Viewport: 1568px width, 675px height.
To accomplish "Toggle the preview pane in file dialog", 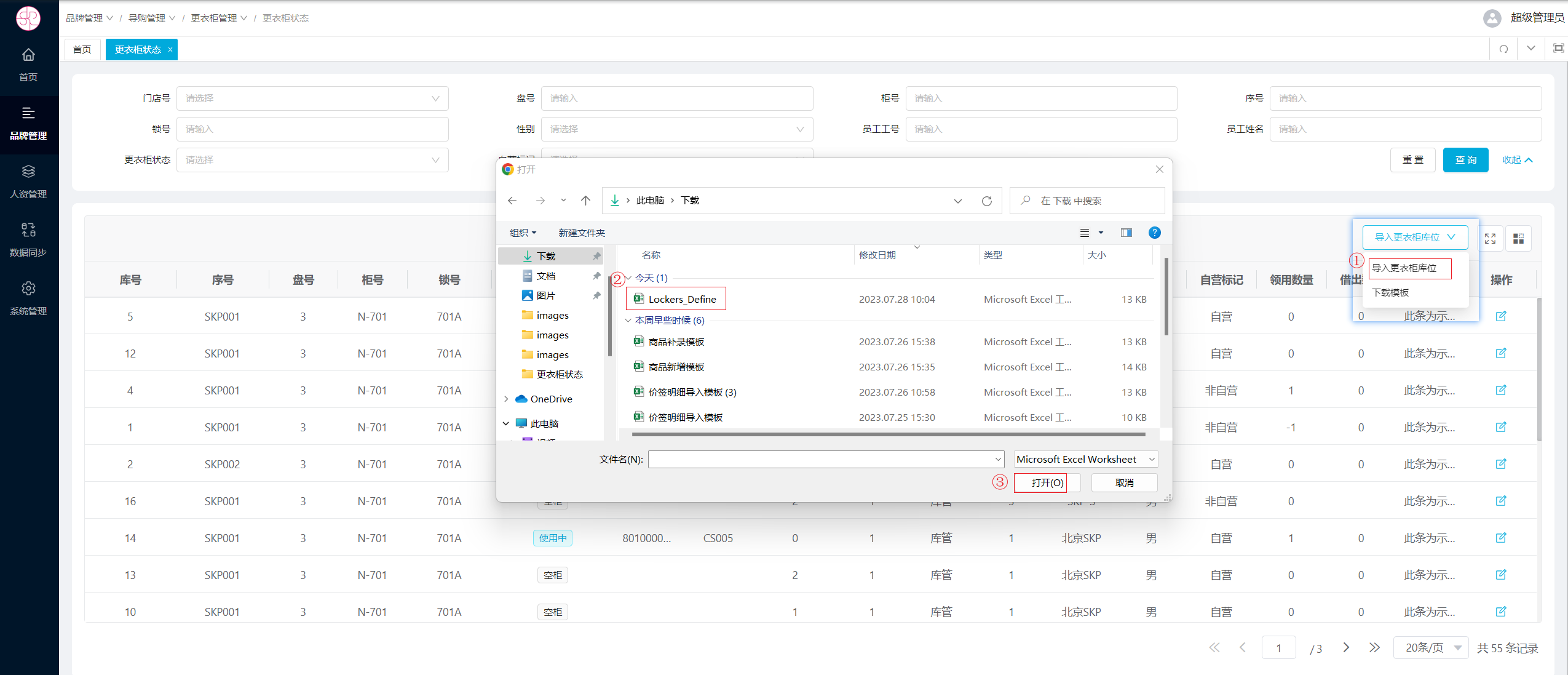I will (1127, 233).
